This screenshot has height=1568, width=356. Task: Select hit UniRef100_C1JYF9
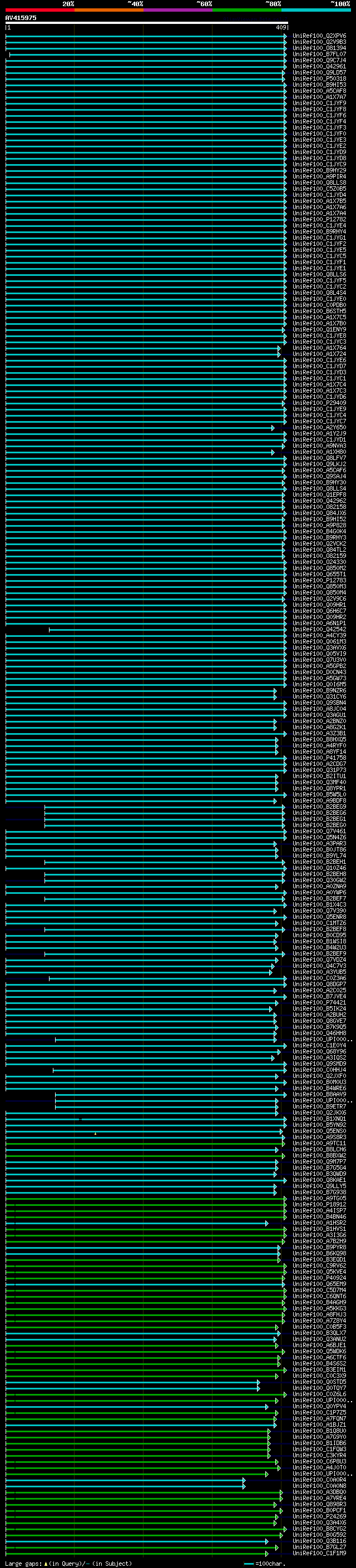(319, 103)
